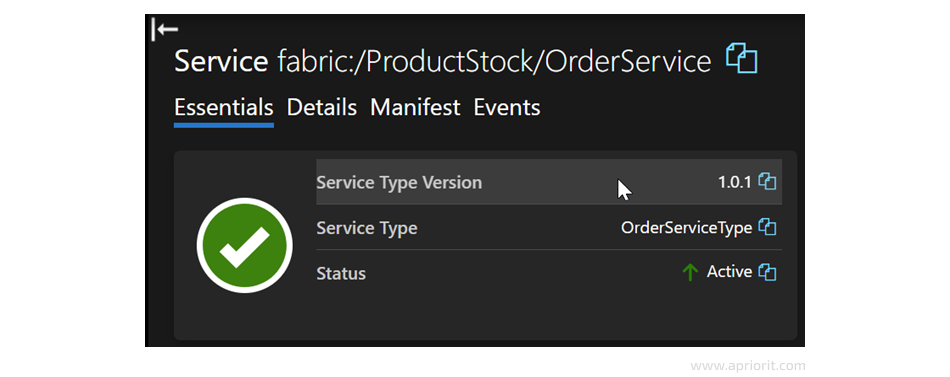Click the Active status text

point(729,272)
